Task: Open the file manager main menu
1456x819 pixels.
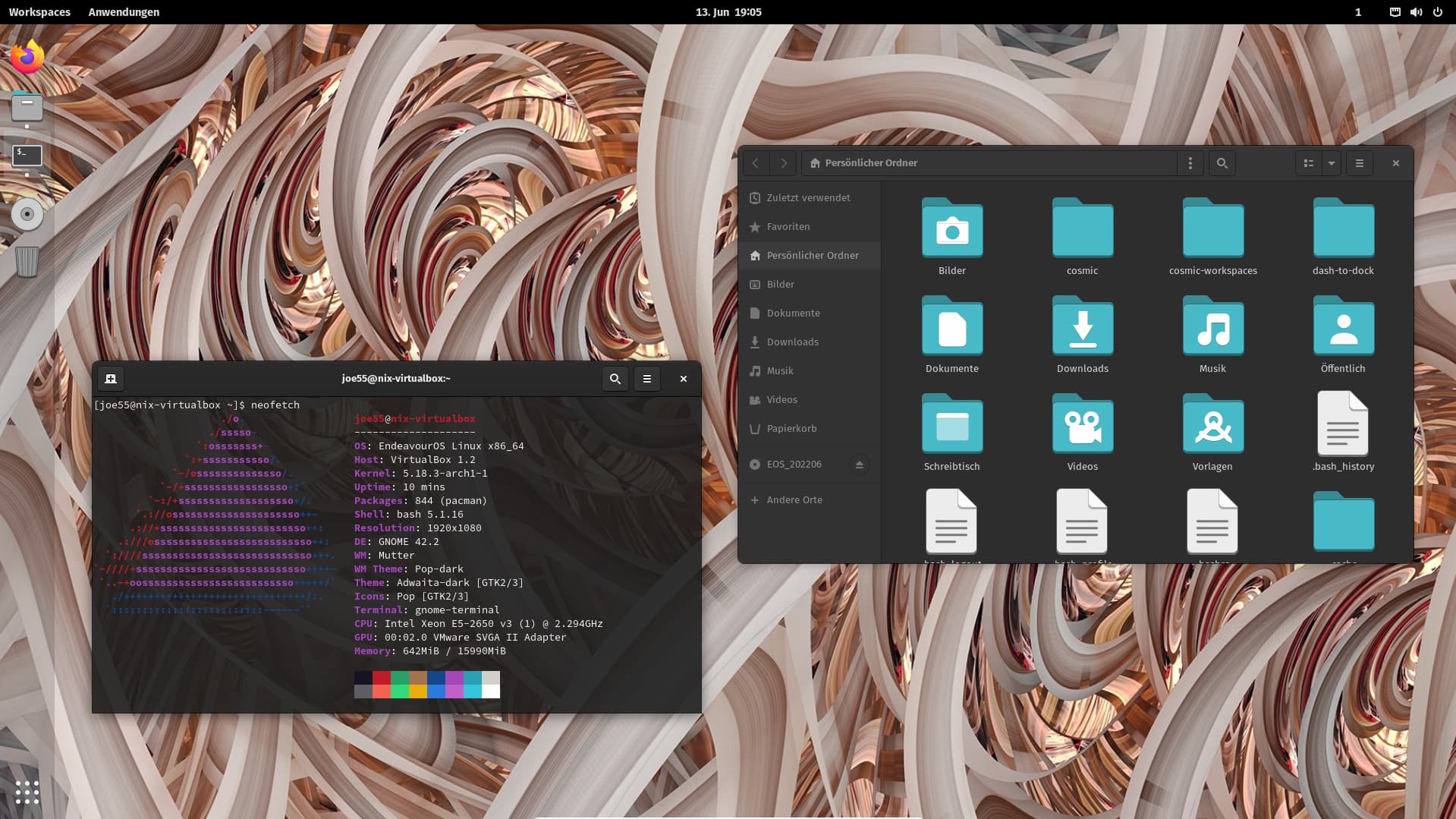Action: [x=1360, y=163]
